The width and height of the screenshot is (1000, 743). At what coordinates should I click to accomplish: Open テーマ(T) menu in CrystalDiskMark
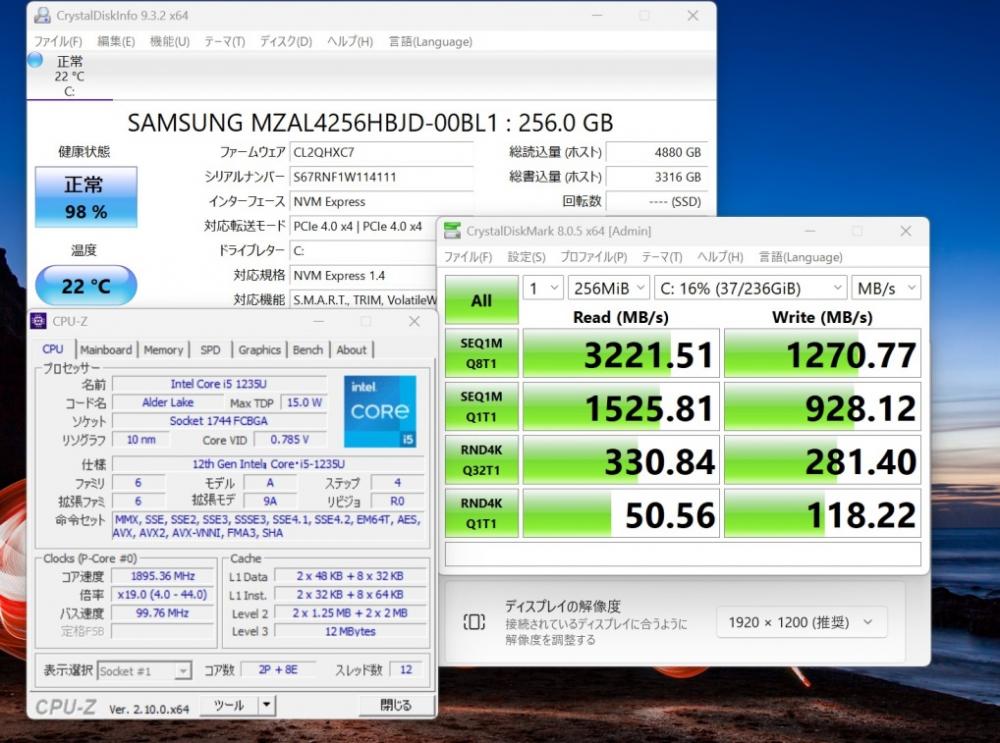[x=662, y=257]
